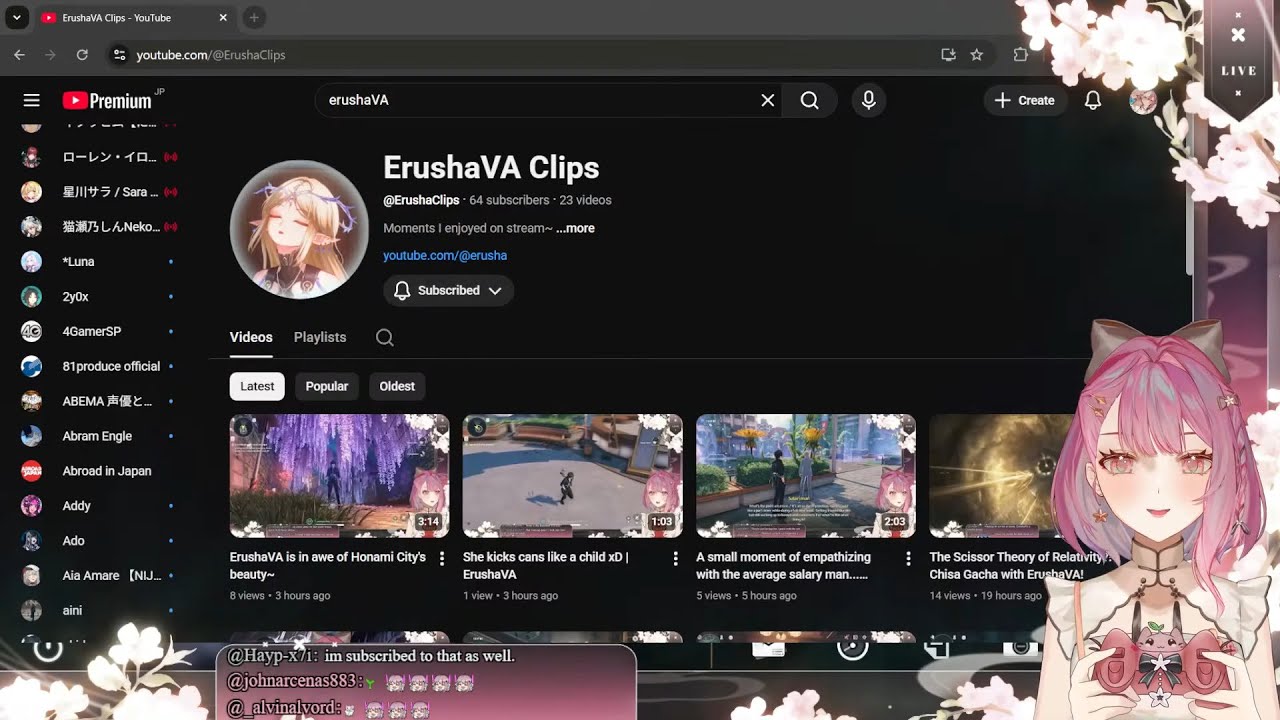The height and width of the screenshot is (720, 1280).
Task: Go back with browser back arrow
Action: coord(19,55)
